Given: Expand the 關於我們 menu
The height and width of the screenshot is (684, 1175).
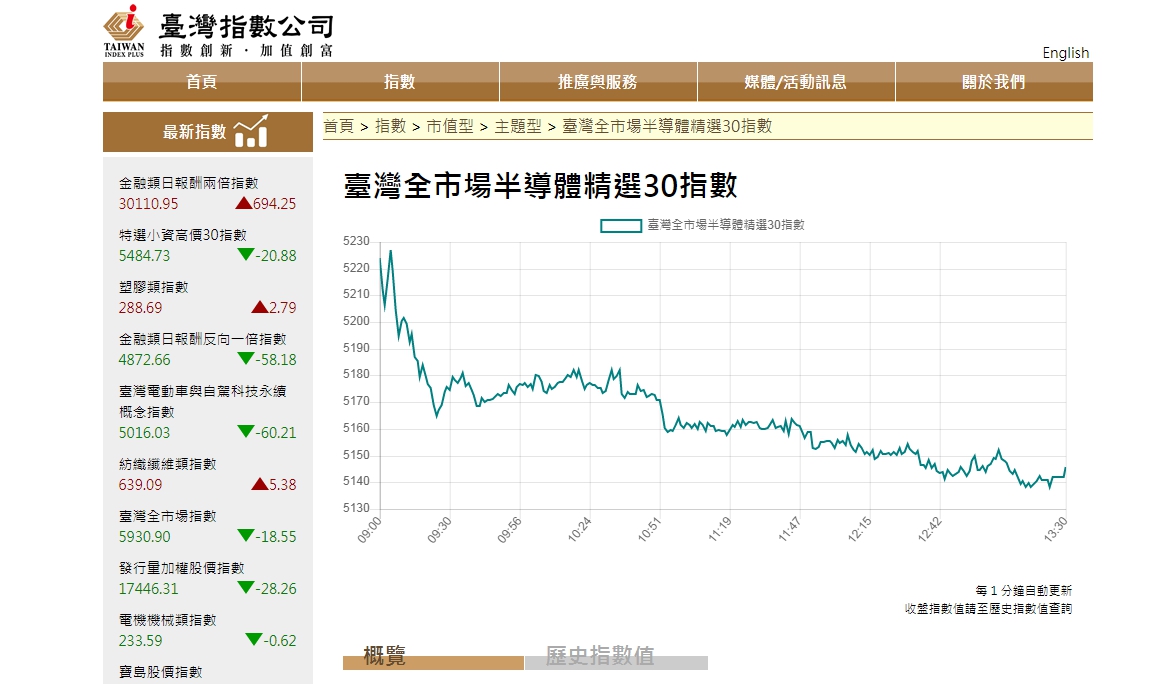Looking at the screenshot, I should (993, 82).
